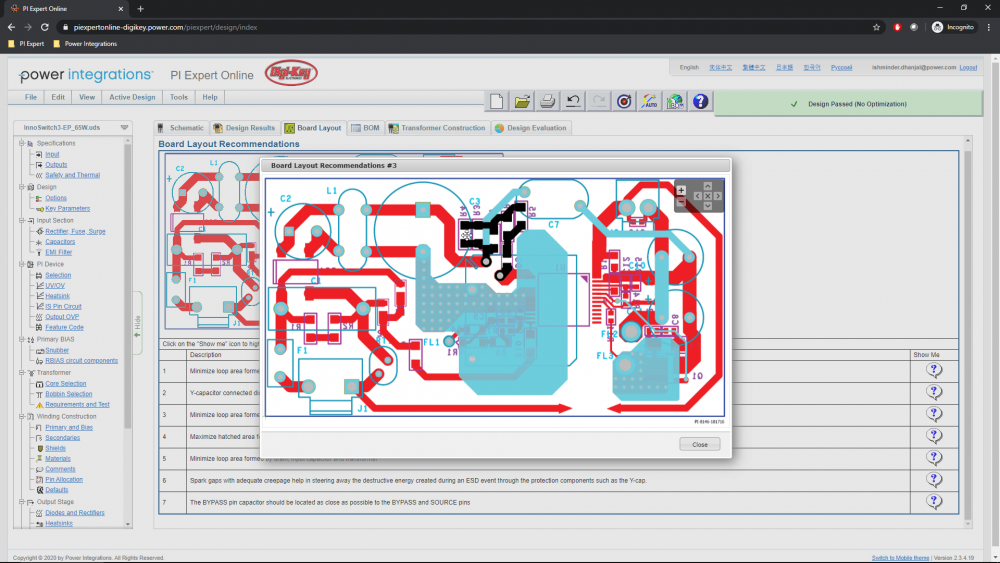Open the Tools menu

(x=179, y=98)
